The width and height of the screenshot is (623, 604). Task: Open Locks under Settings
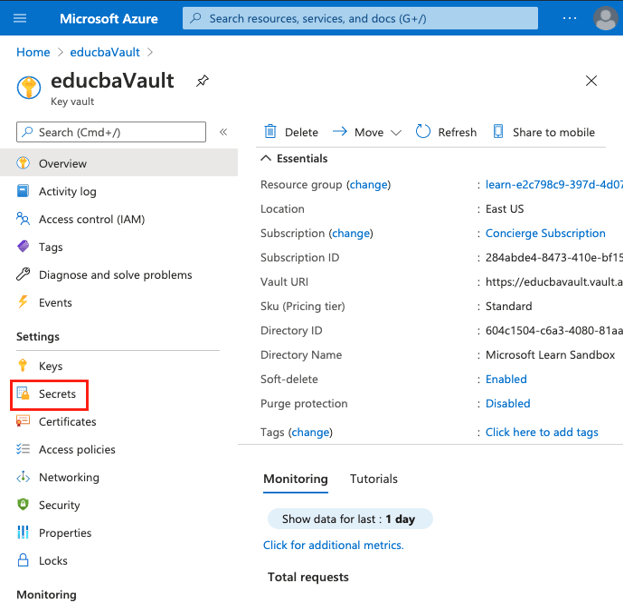pos(53,561)
